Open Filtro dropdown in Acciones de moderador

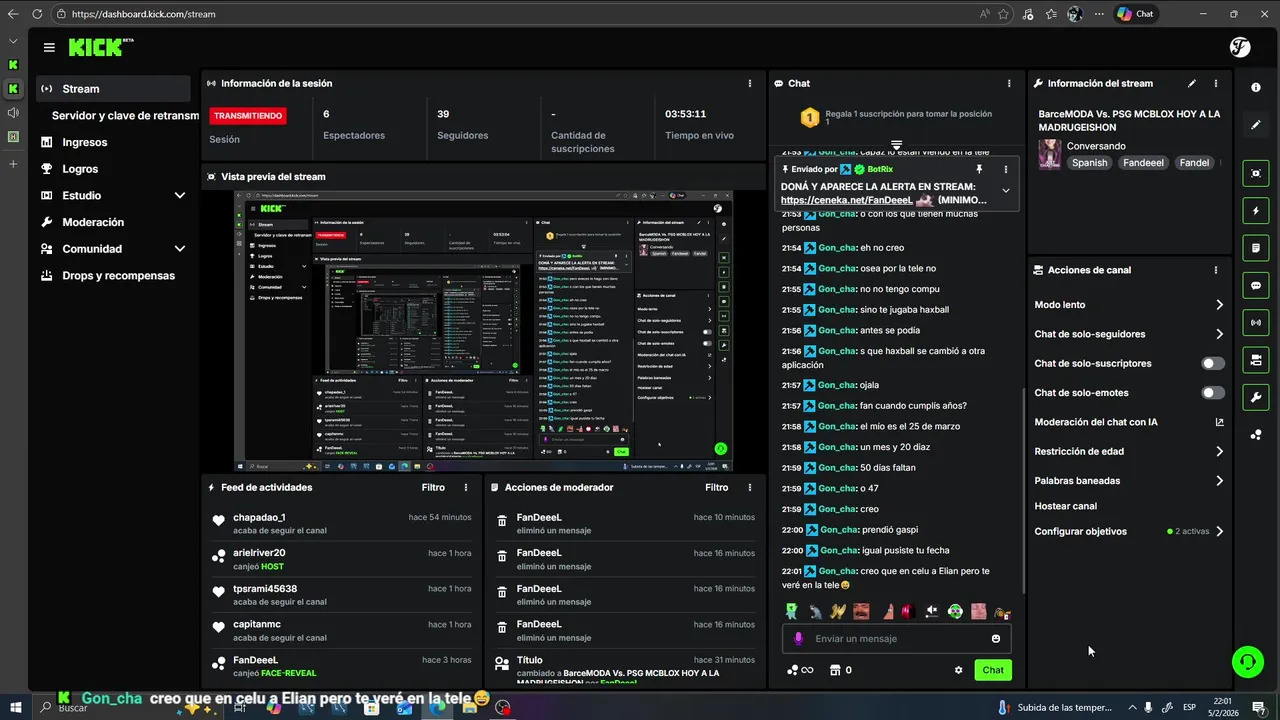click(717, 487)
